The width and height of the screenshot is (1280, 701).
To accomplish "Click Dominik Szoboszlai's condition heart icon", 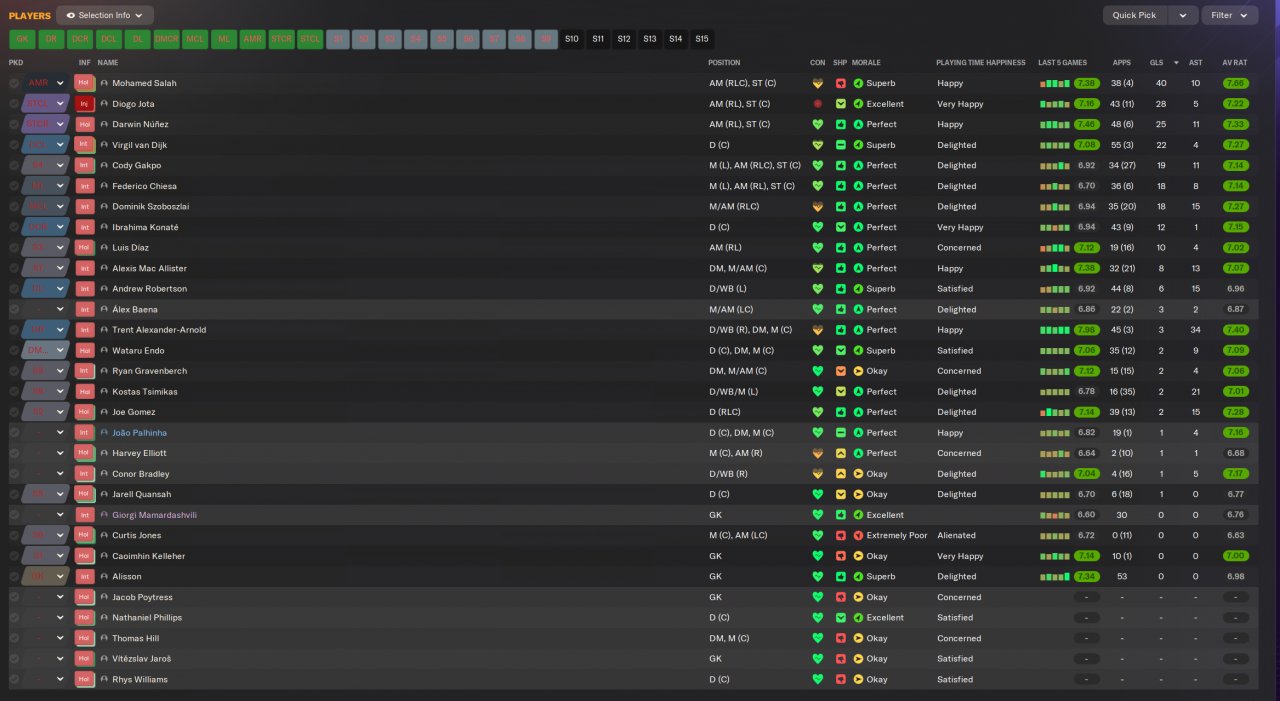I will [818, 207].
